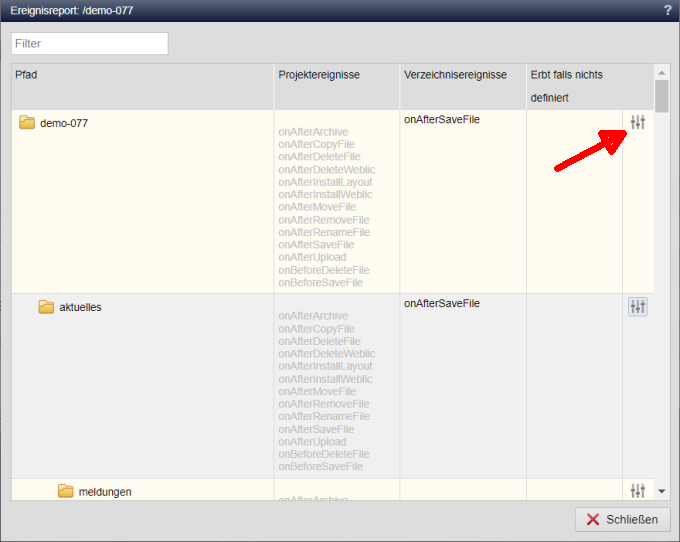Open settings icon for aktuelles row
Viewport: 680px width, 542px height.
[x=638, y=307]
